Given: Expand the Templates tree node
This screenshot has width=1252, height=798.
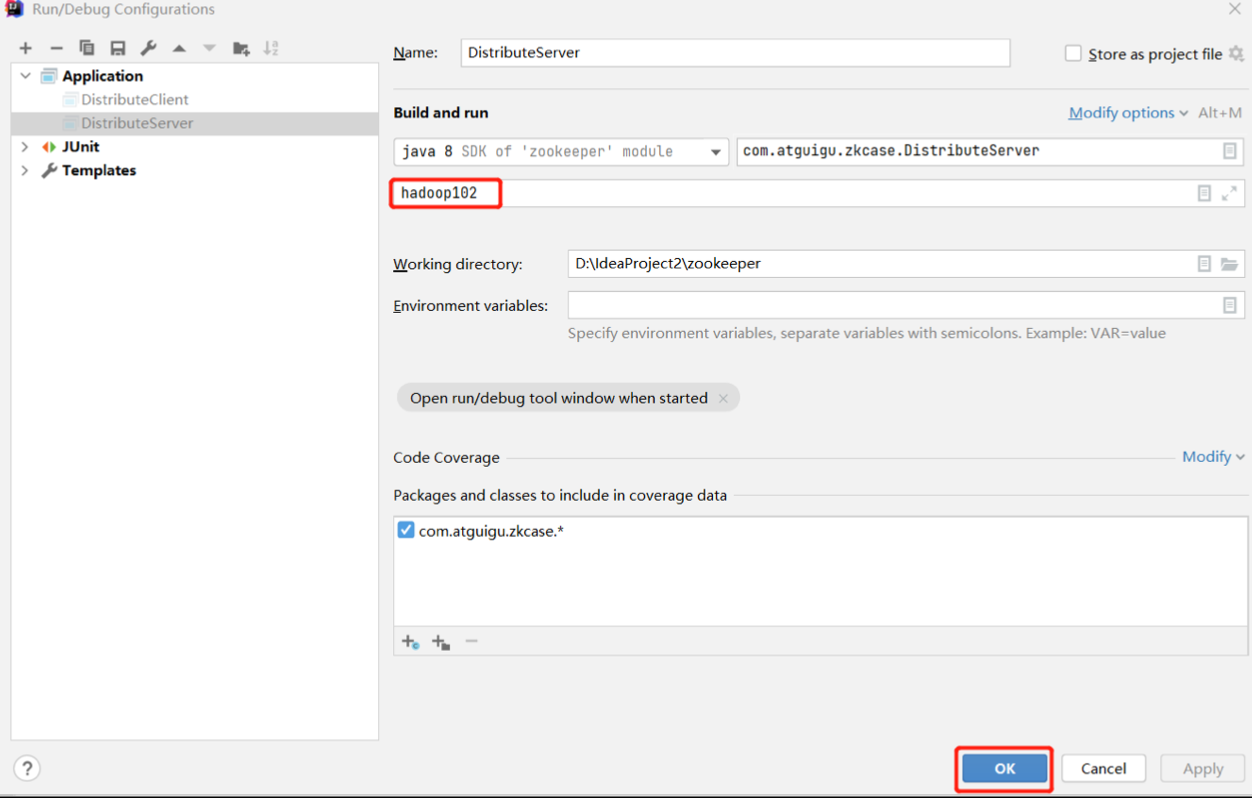Looking at the screenshot, I should coord(25,171).
